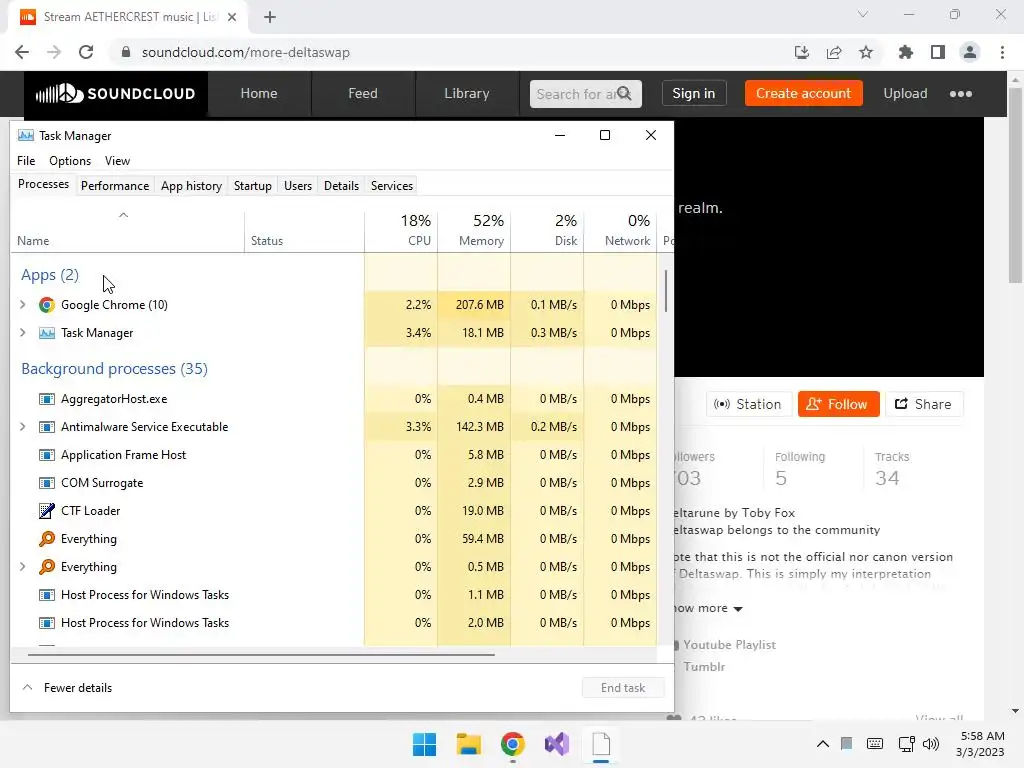Open a new Chrome tab
The height and width of the screenshot is (768, 1024).
270,17
